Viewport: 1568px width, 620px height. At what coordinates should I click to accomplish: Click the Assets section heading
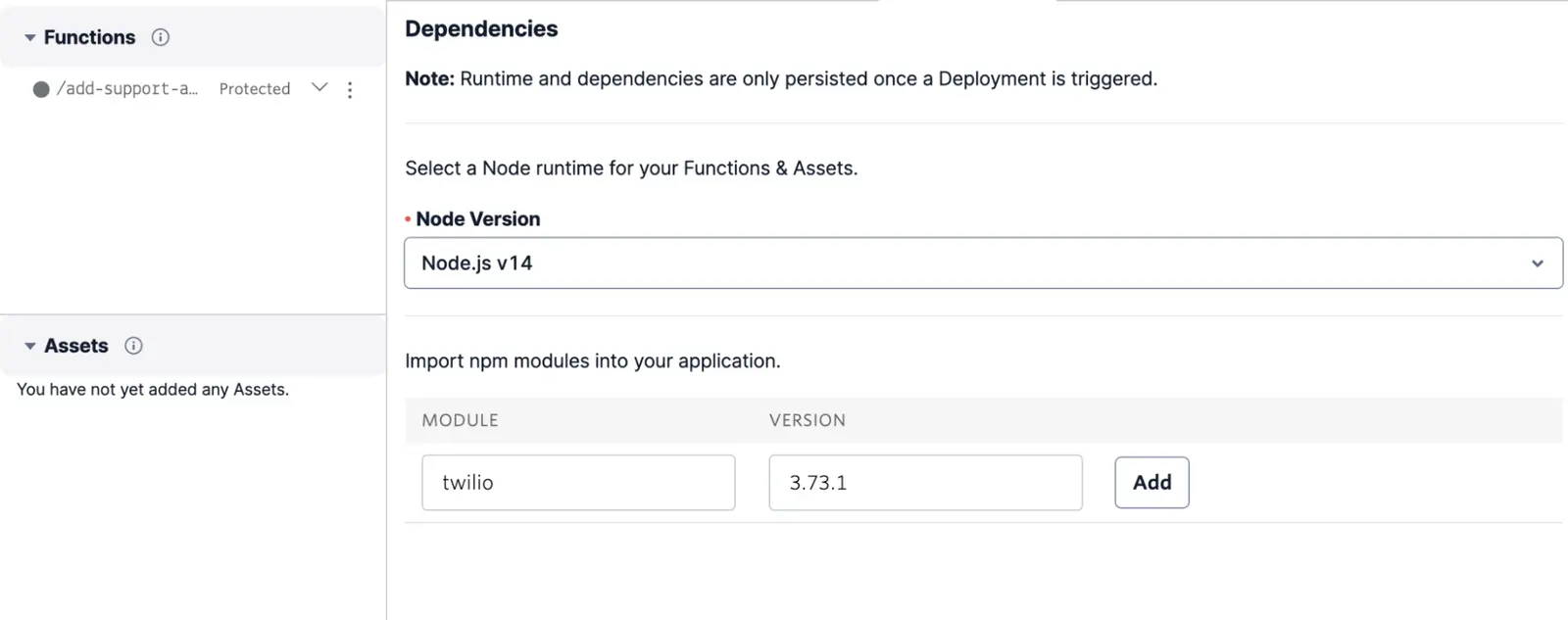[x=76, y=346]
